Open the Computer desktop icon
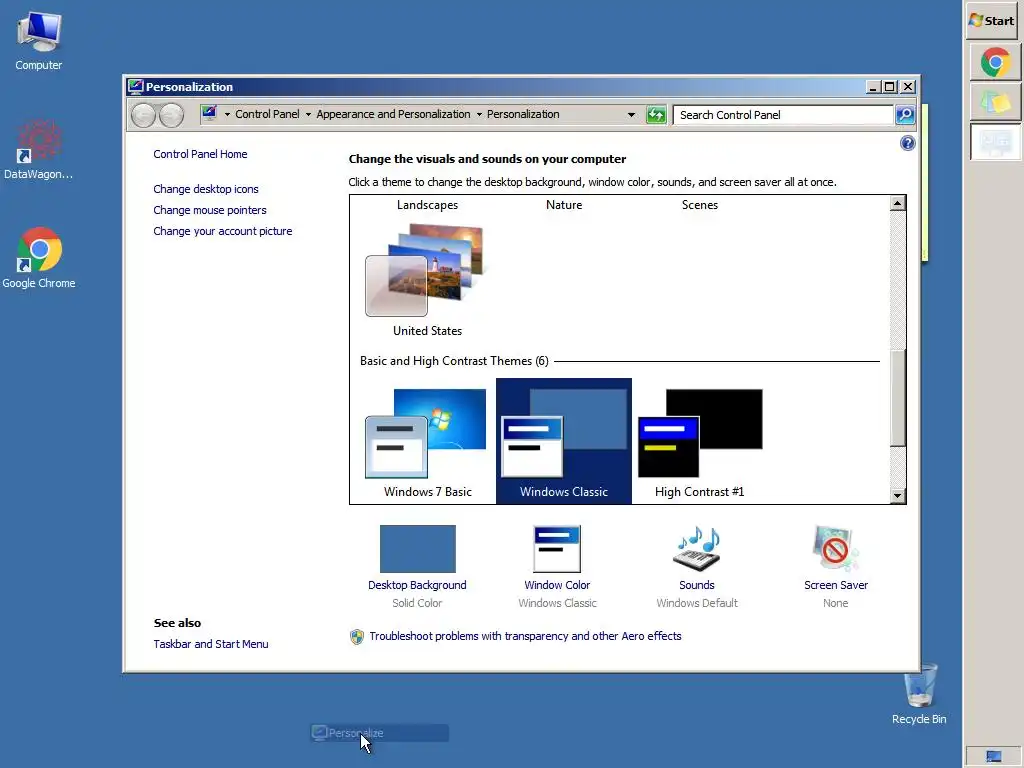The height and width of the screenshot is (768, 1024). 39,40
